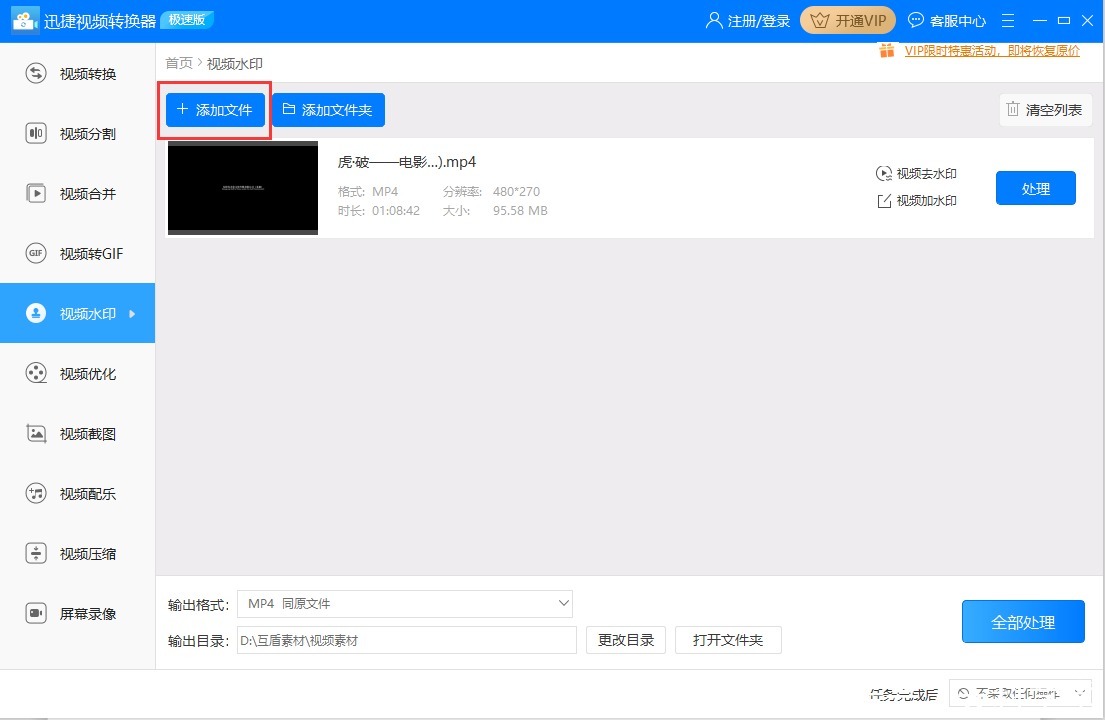Viewport: 1105px width, 720px height.
Task: Click the 视频水印 breadcrumb label
Action: pos(235,63)
